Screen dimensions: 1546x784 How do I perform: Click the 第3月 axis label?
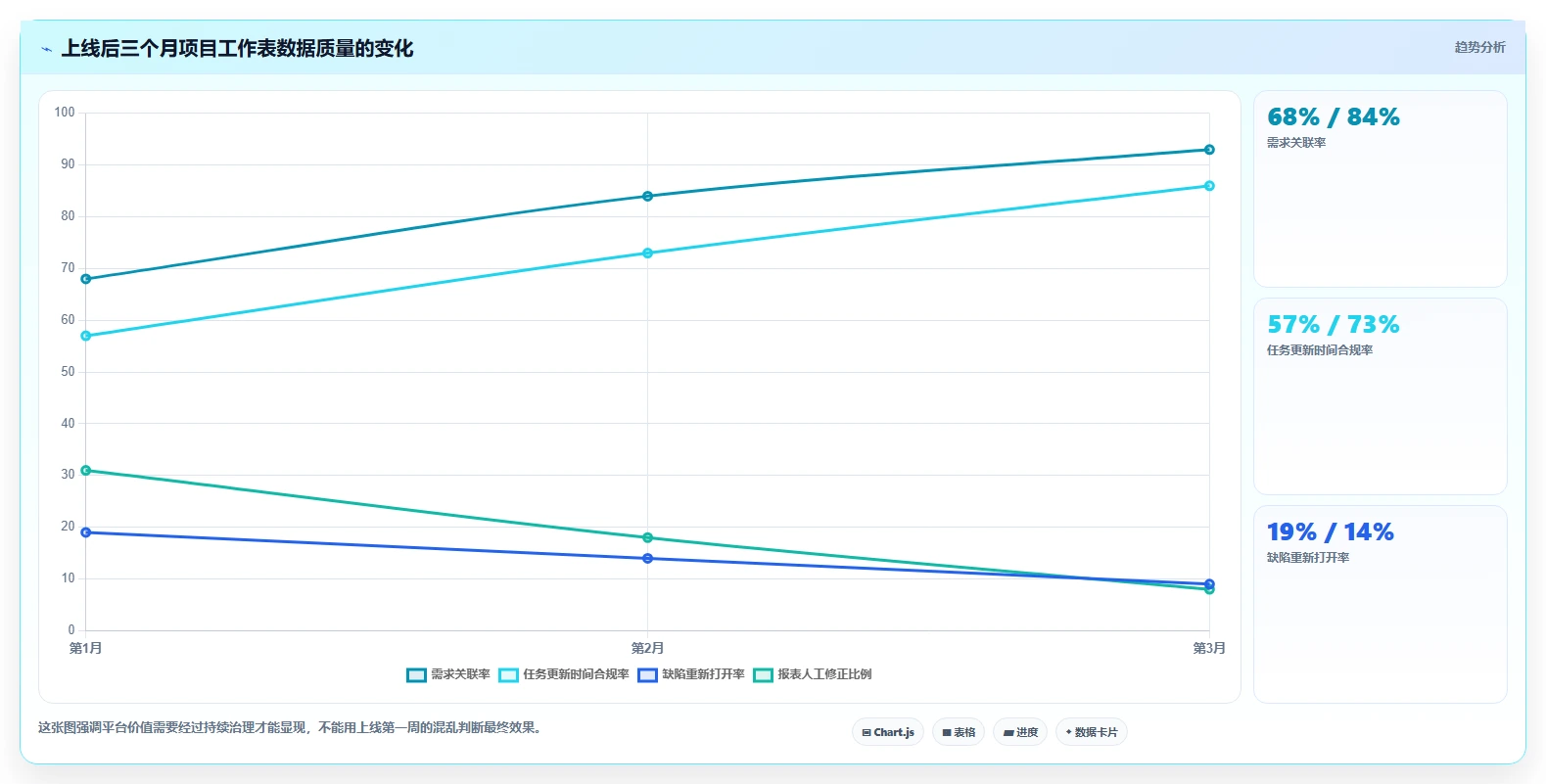[1209, 648]
